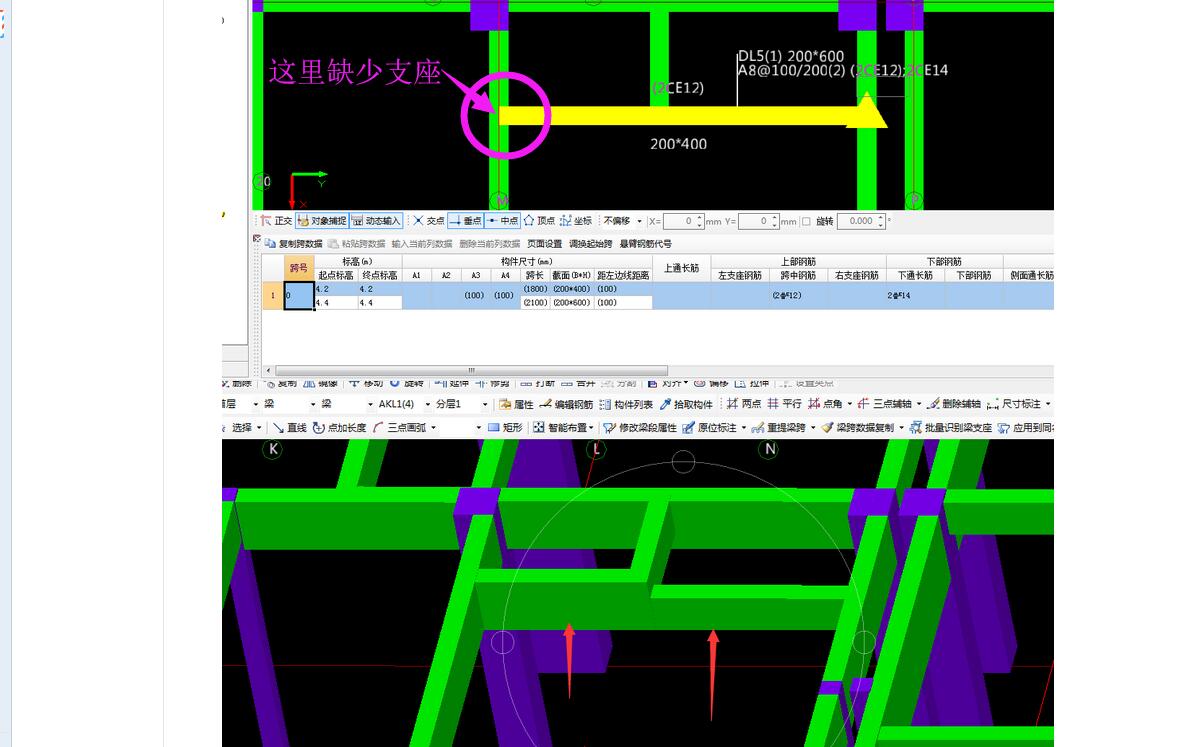Toggle 中点 midpoint snap
Viewport: 1191px width, 747px height.
tap(502, 221)
